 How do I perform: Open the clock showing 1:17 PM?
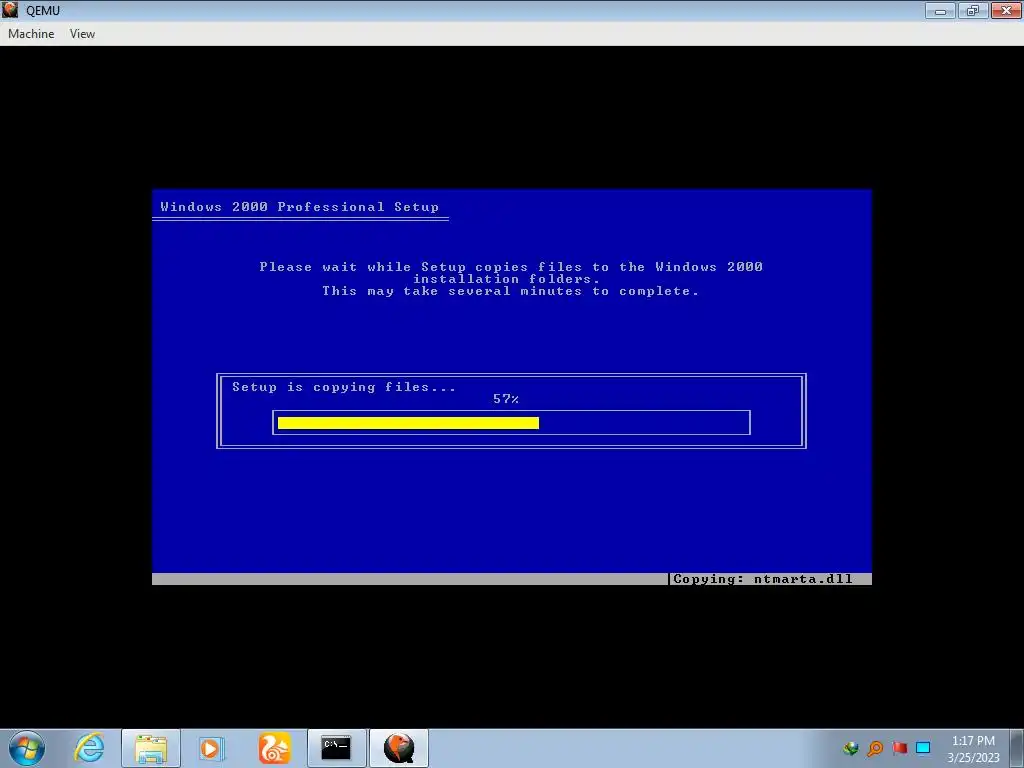tap(973, 748)
